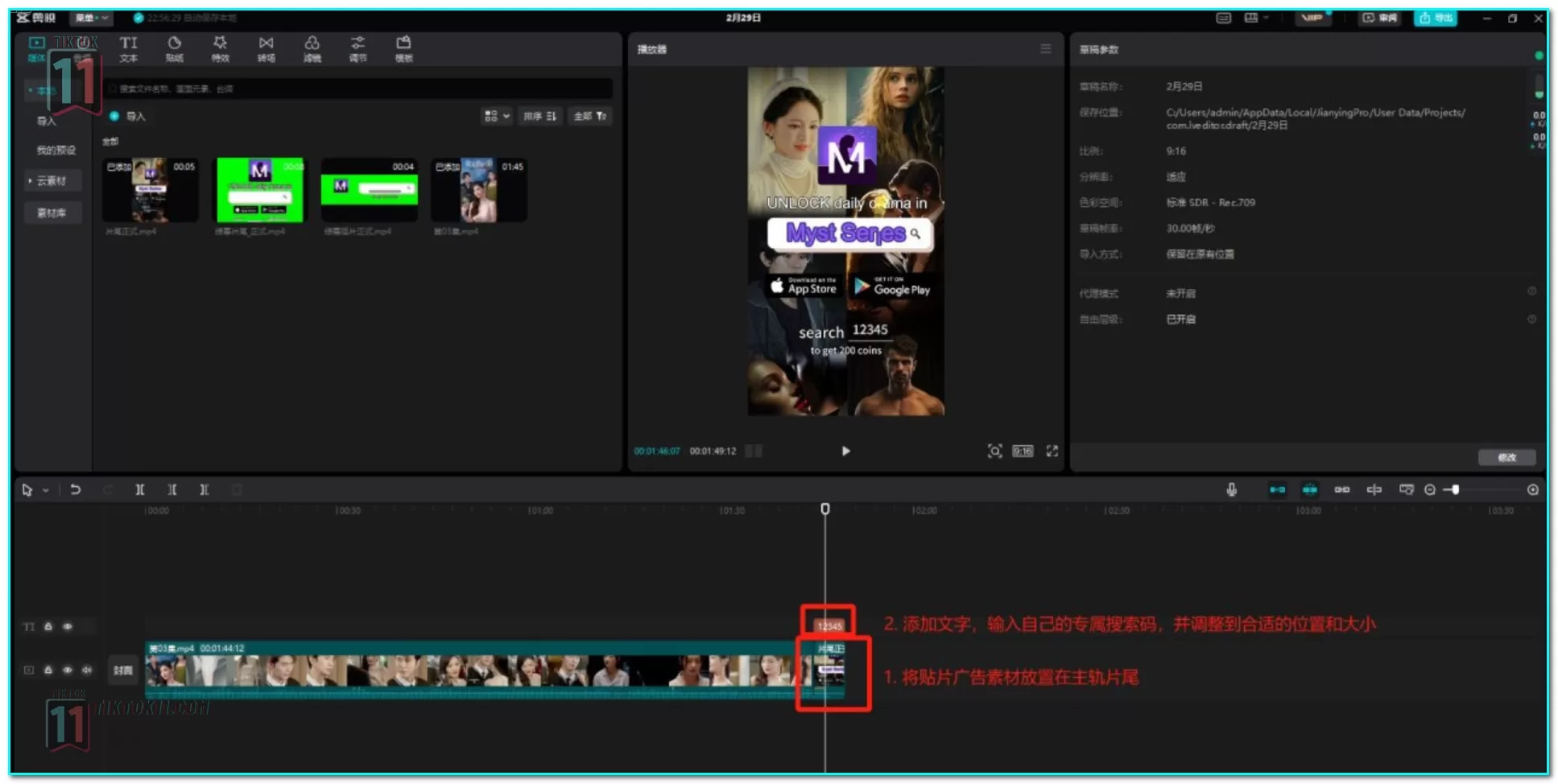Image resolution: width=1558 pixels, height=784 pixels.
Task: Open the layout switch dropdown
Action: 1255,18
